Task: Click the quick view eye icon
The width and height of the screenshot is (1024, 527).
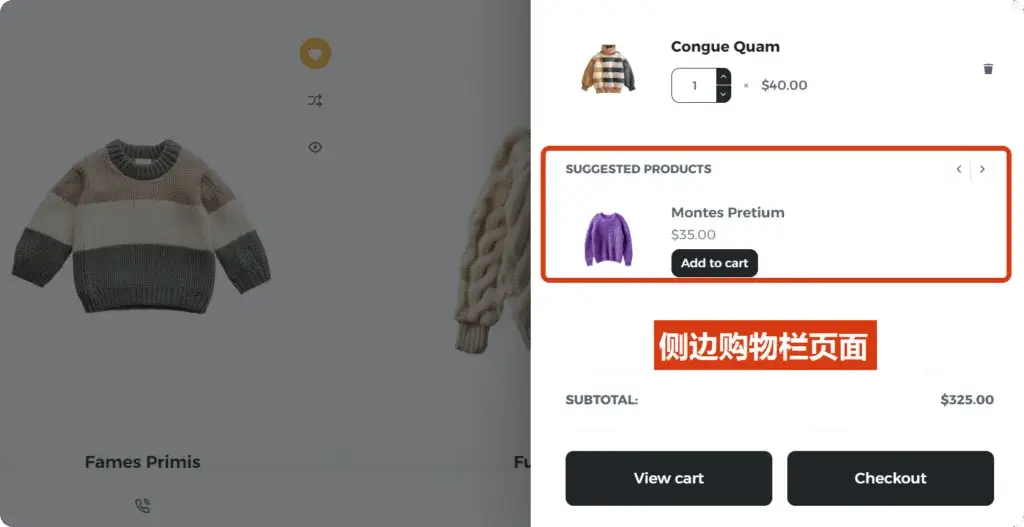Action: click(x=315, y=147)
